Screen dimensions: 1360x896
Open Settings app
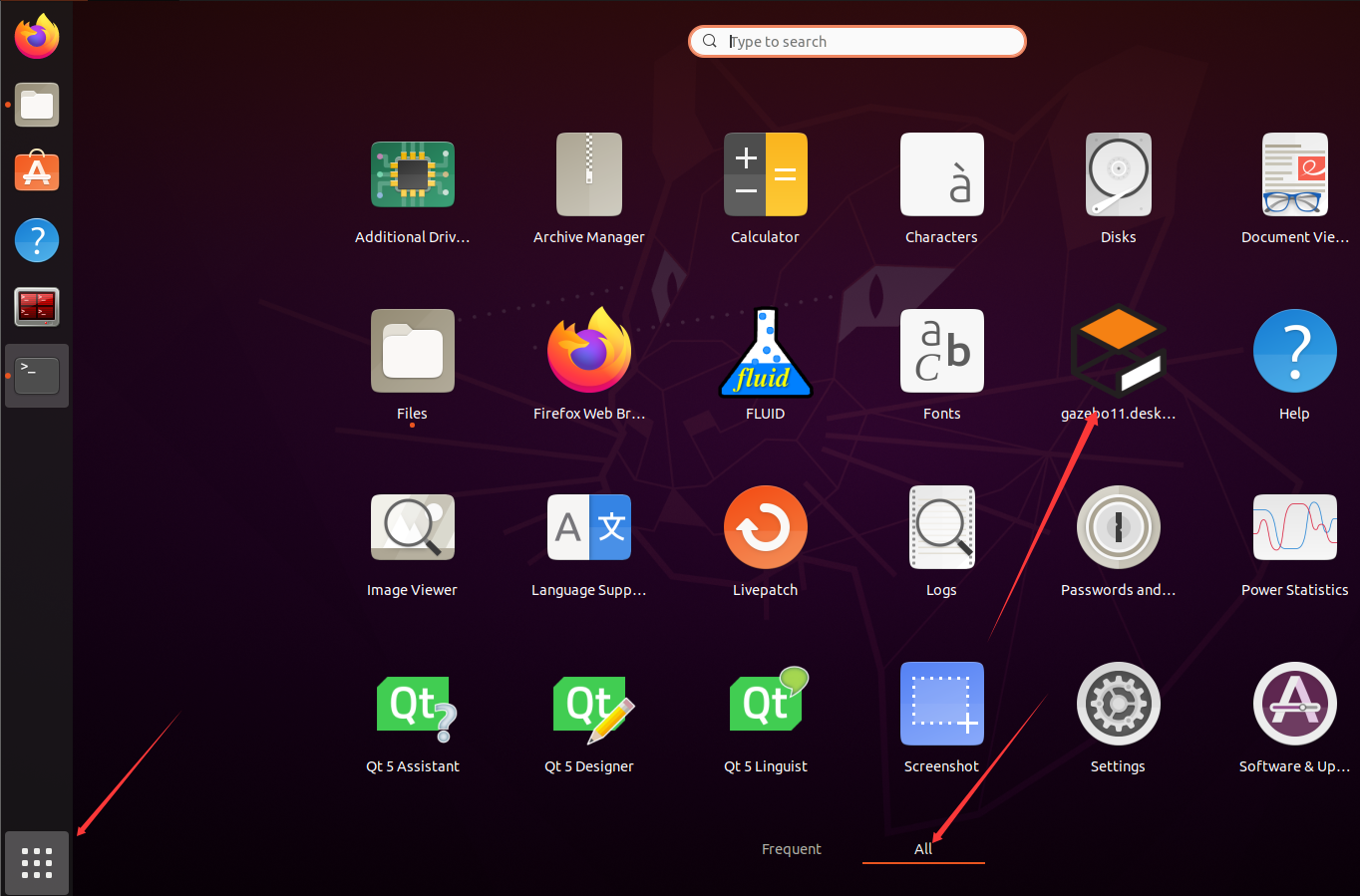pyautogui.click(x=1119, y=704)
